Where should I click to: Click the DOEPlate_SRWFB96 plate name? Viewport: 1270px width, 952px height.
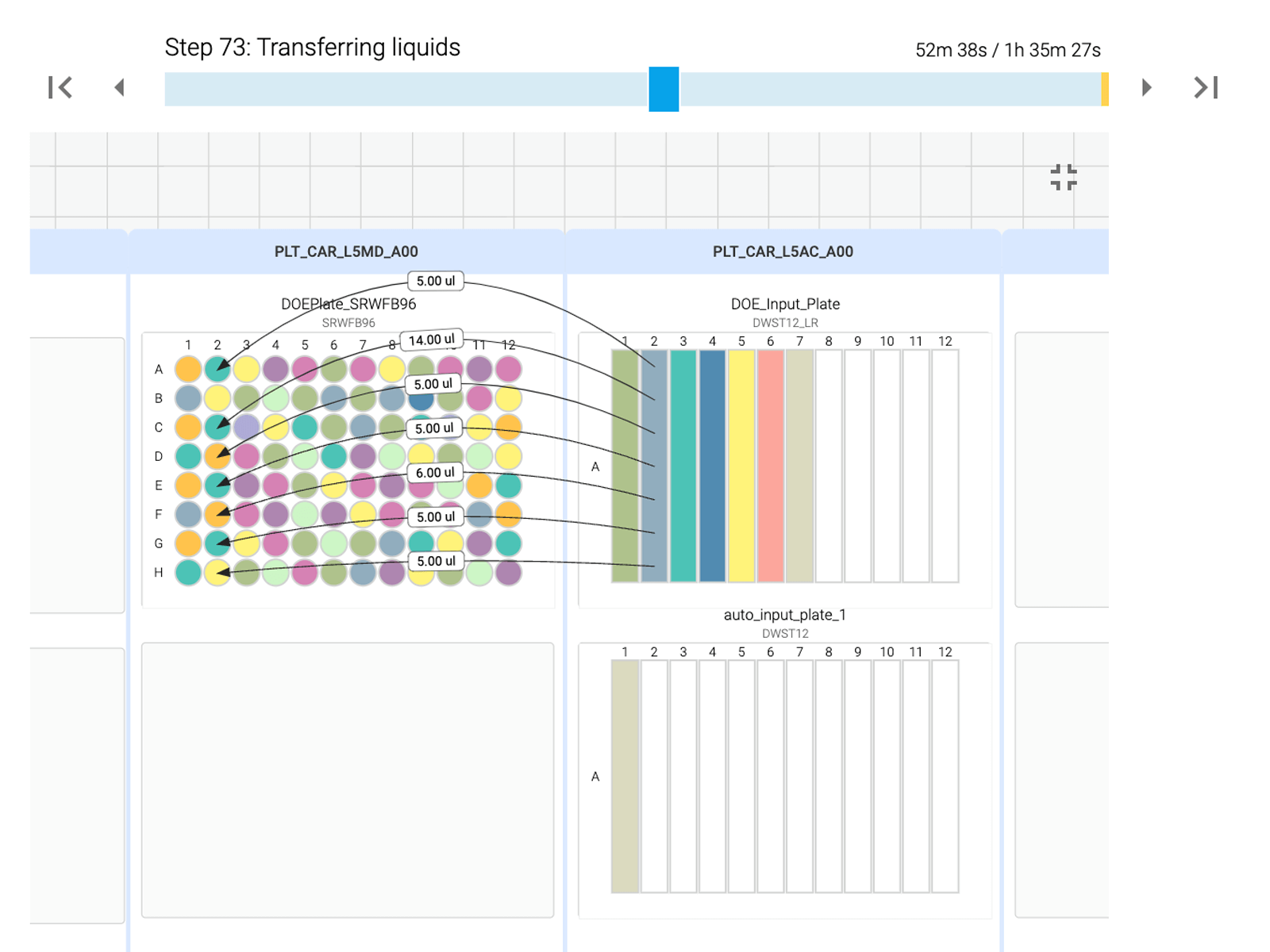pyautogui.click(x=348, y=304)
